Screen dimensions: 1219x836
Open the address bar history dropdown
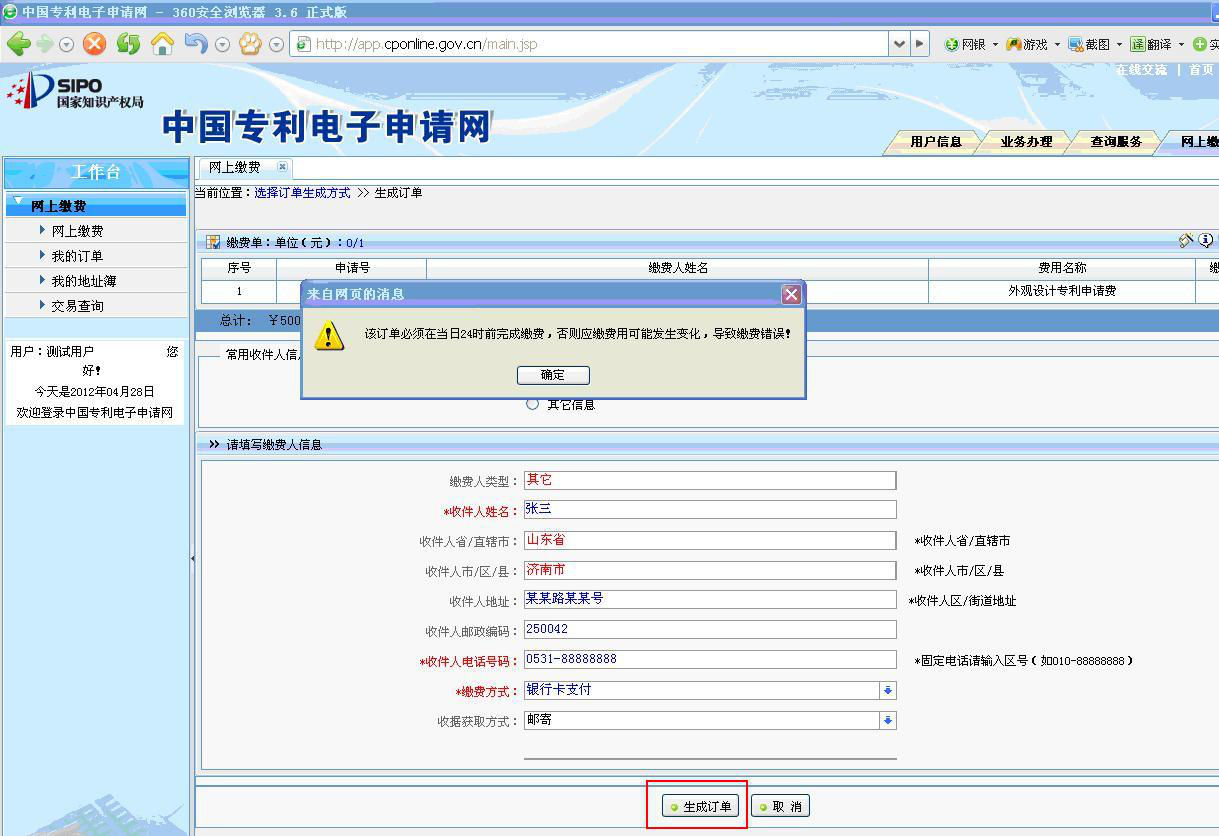coord(899,44)
